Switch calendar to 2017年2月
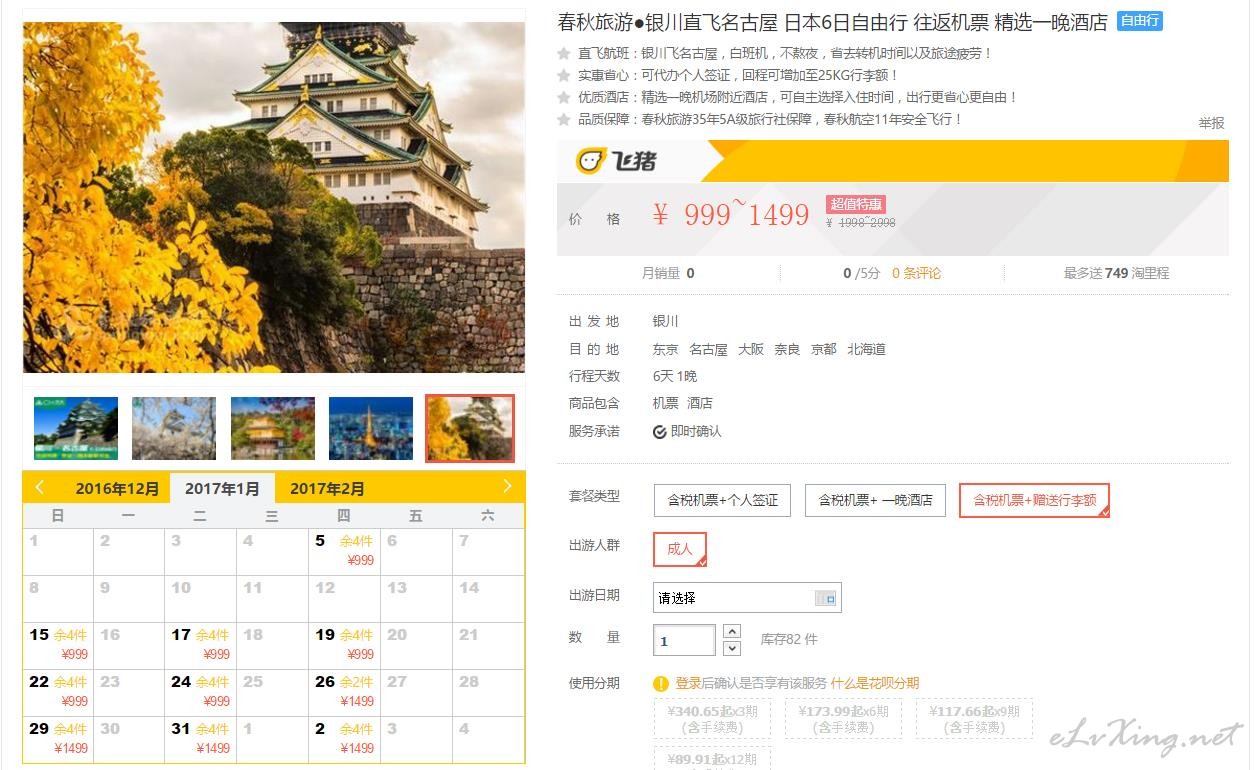The image size is (1254, 770). coord(327,489)
